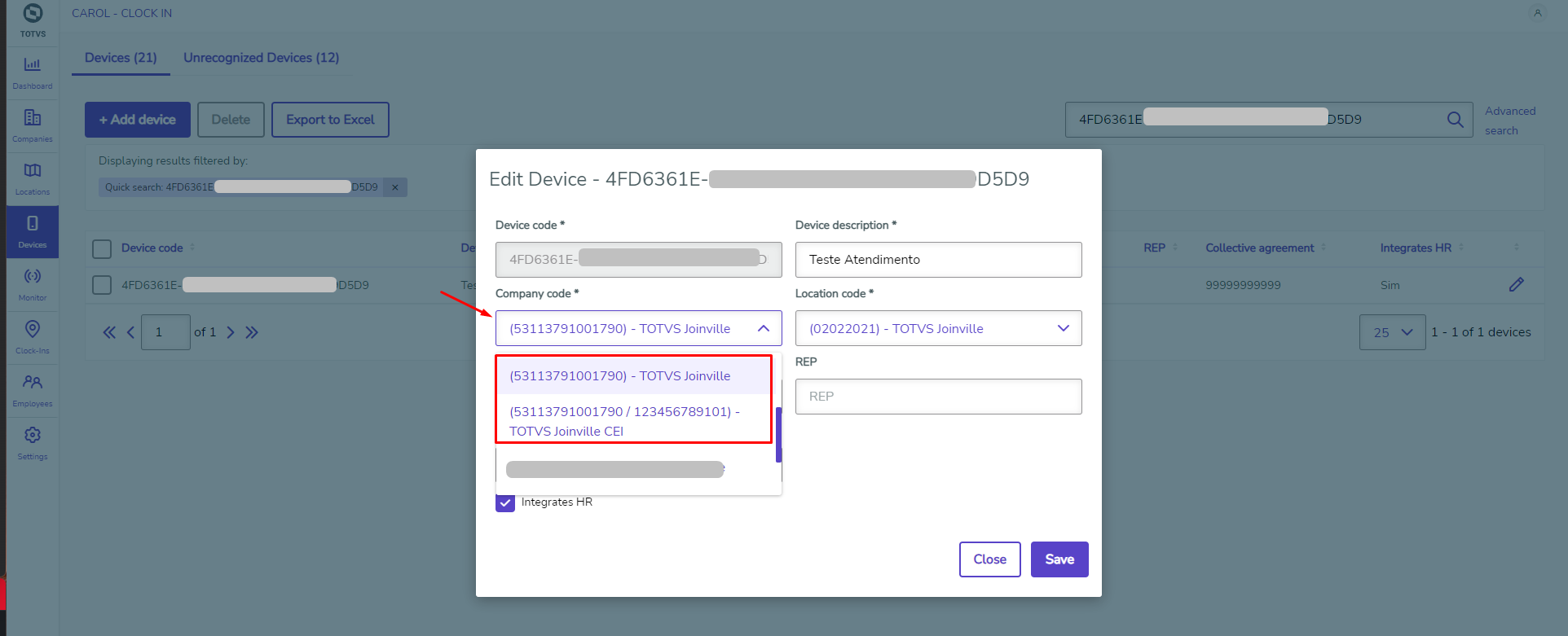Save the device changes
1568x636 pixels.
(1059, 559)
